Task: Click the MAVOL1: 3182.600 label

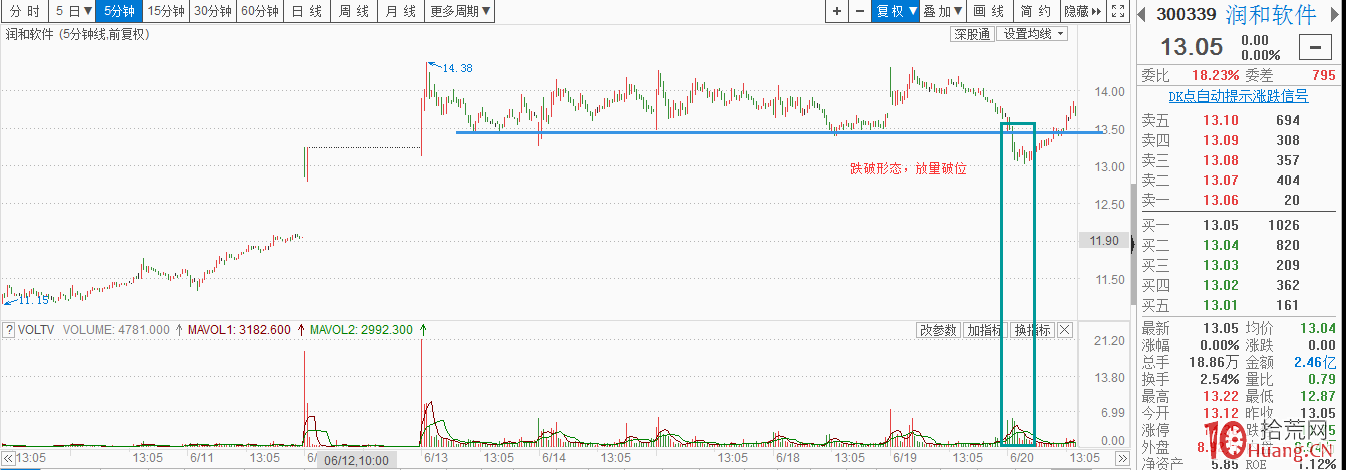Action: (237, 329)
